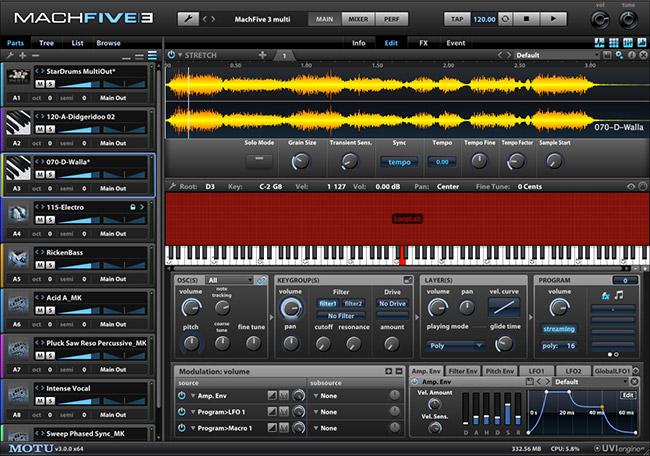Click the Edit button in envelope editor
The image size is (650, 456).
point(628,394)
